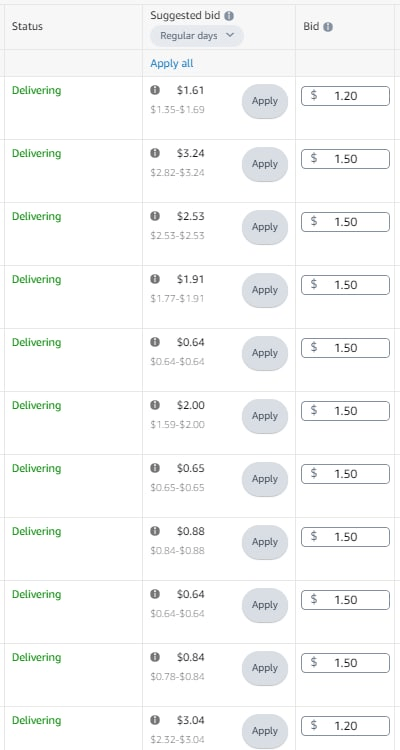Click bid field in $1.61 suggested row

(345, 96)
